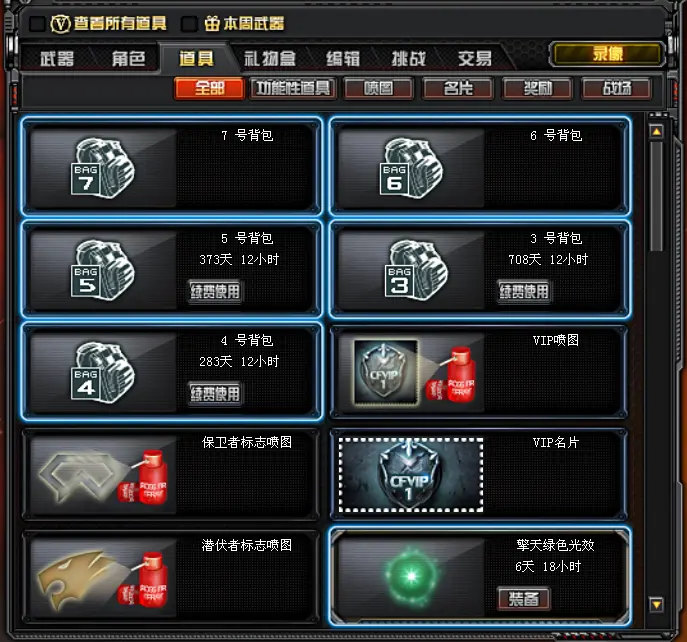Image resolution: width=687 pixels, height=642 pixels.
Task: Select the VIP喷图 spray item icon
Action: [414, 372]
